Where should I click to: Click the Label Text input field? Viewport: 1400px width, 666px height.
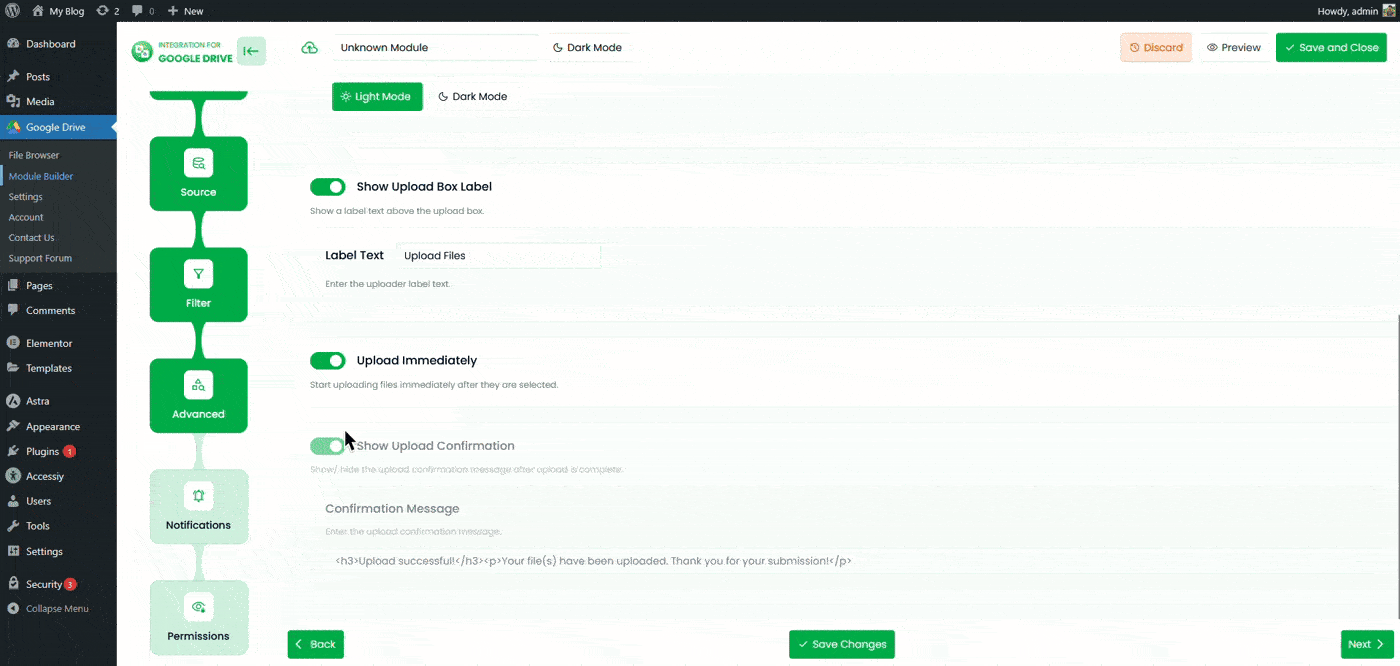[498, 256]
